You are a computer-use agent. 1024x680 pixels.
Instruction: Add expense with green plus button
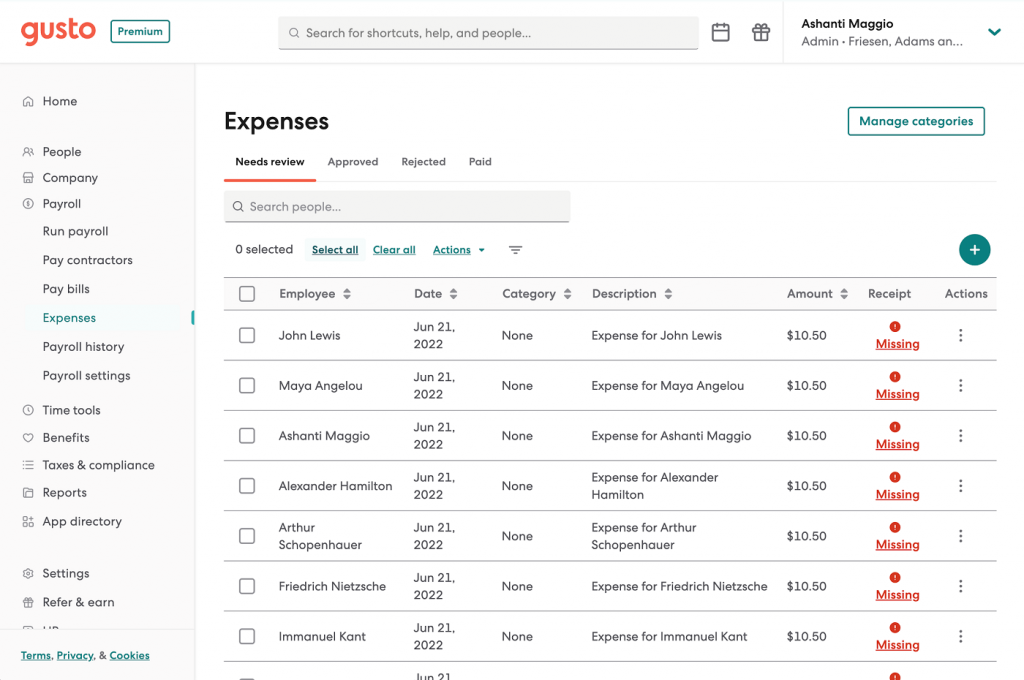pyautogui.click(x=974, y=250)
